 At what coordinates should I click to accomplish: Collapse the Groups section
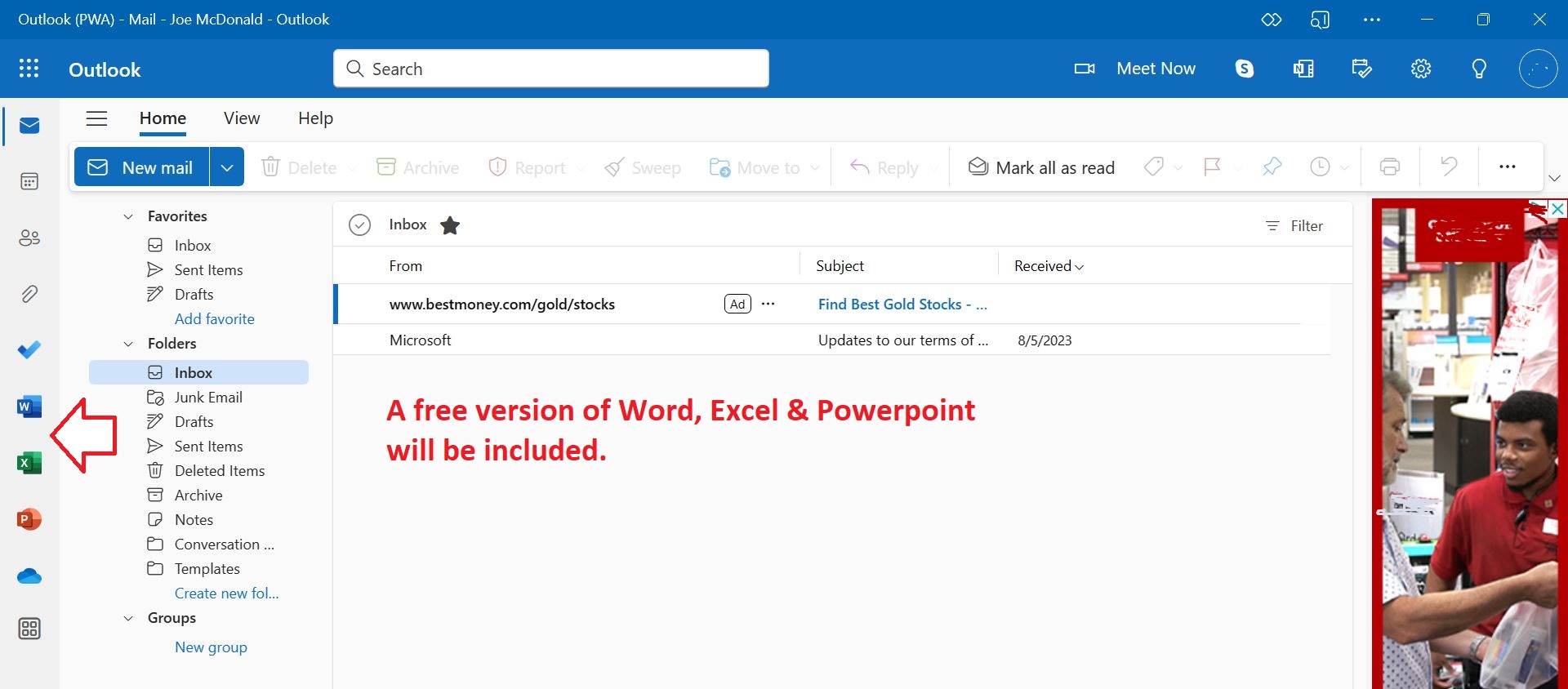click(128, 618)
